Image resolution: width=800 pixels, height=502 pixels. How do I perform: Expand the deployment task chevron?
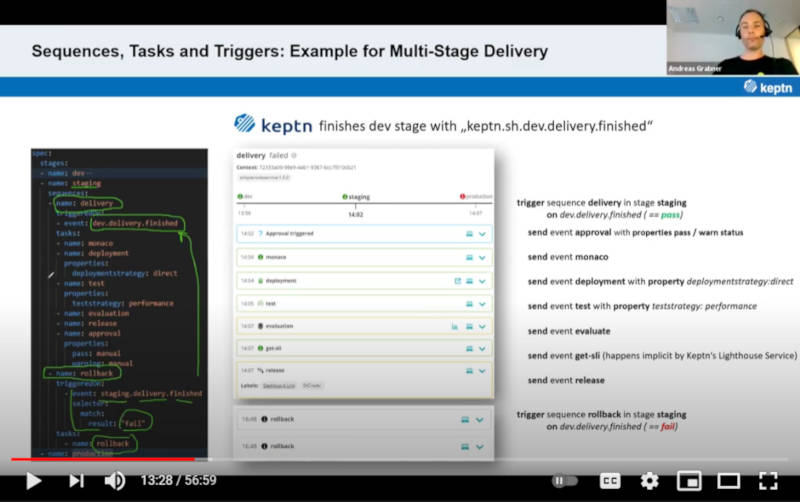pos(482,281)
